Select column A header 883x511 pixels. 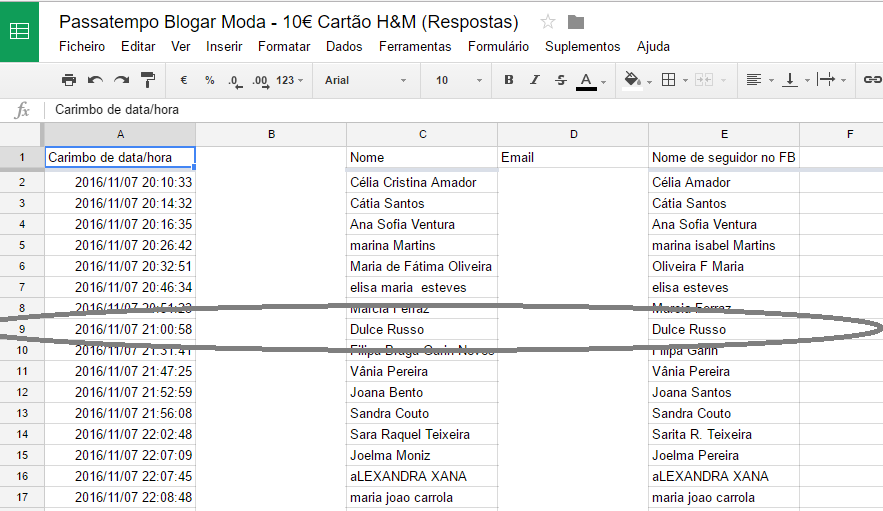coord(120,135)
